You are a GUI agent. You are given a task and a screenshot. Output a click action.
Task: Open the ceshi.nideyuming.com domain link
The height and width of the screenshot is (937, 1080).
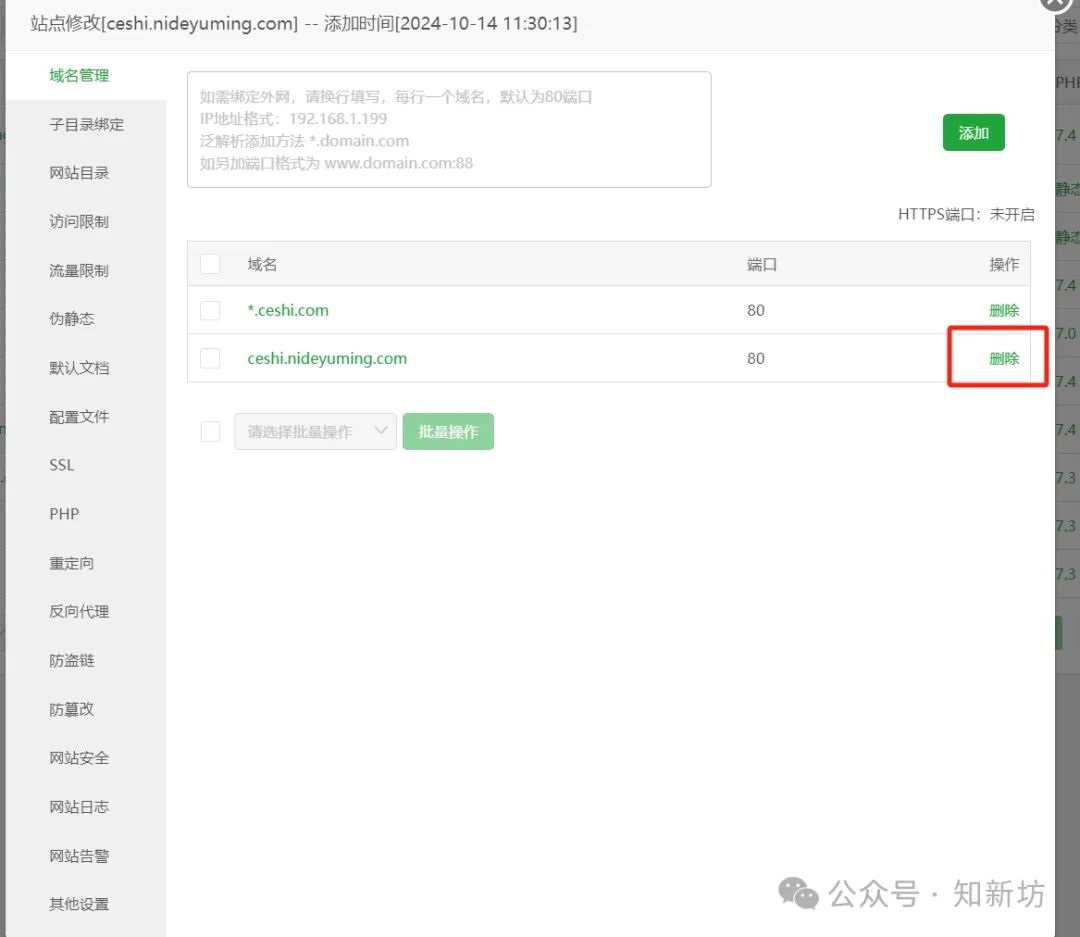coord(327,358)
